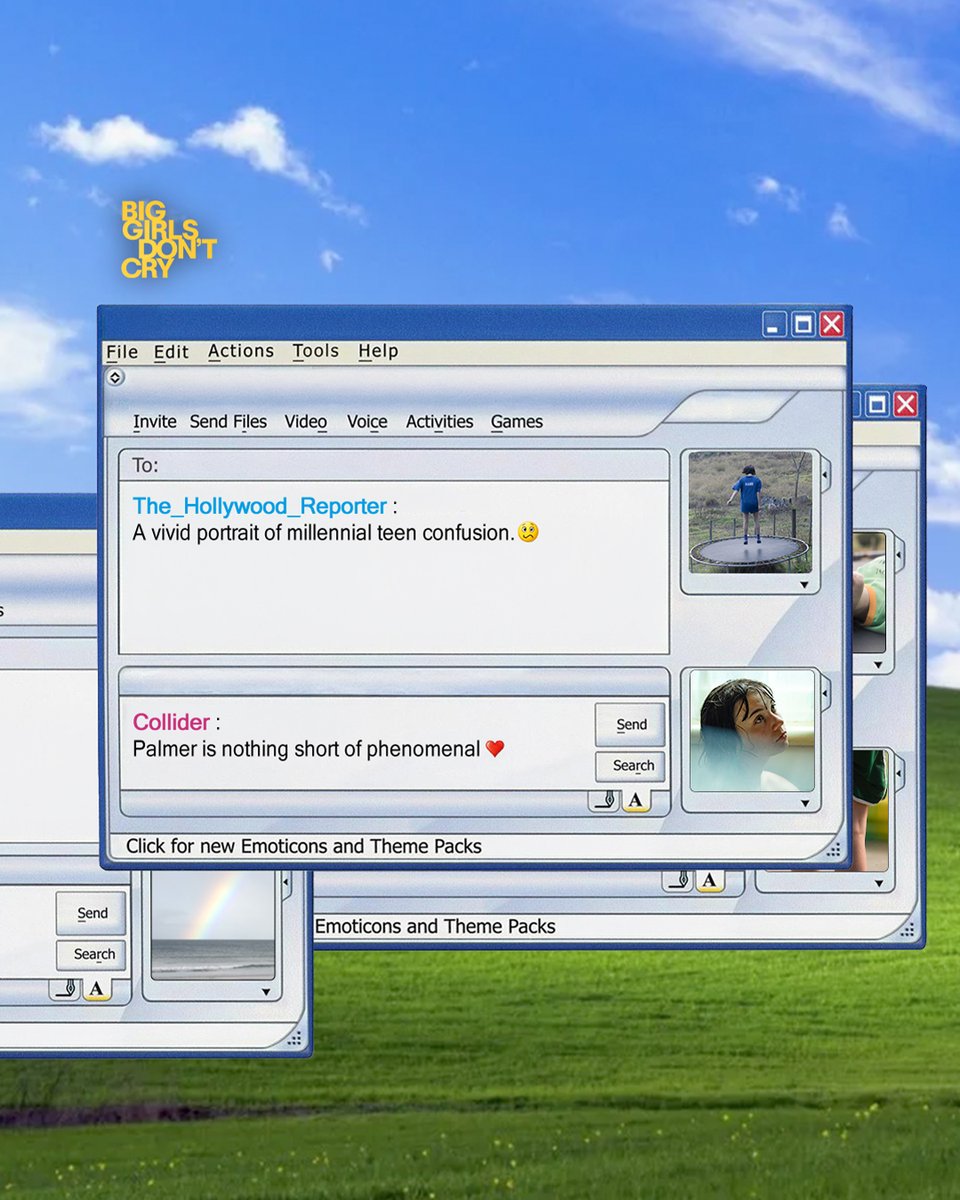The image size is (960, 1200).
Task: Open the Edit menu
Action: click(171, 351)
